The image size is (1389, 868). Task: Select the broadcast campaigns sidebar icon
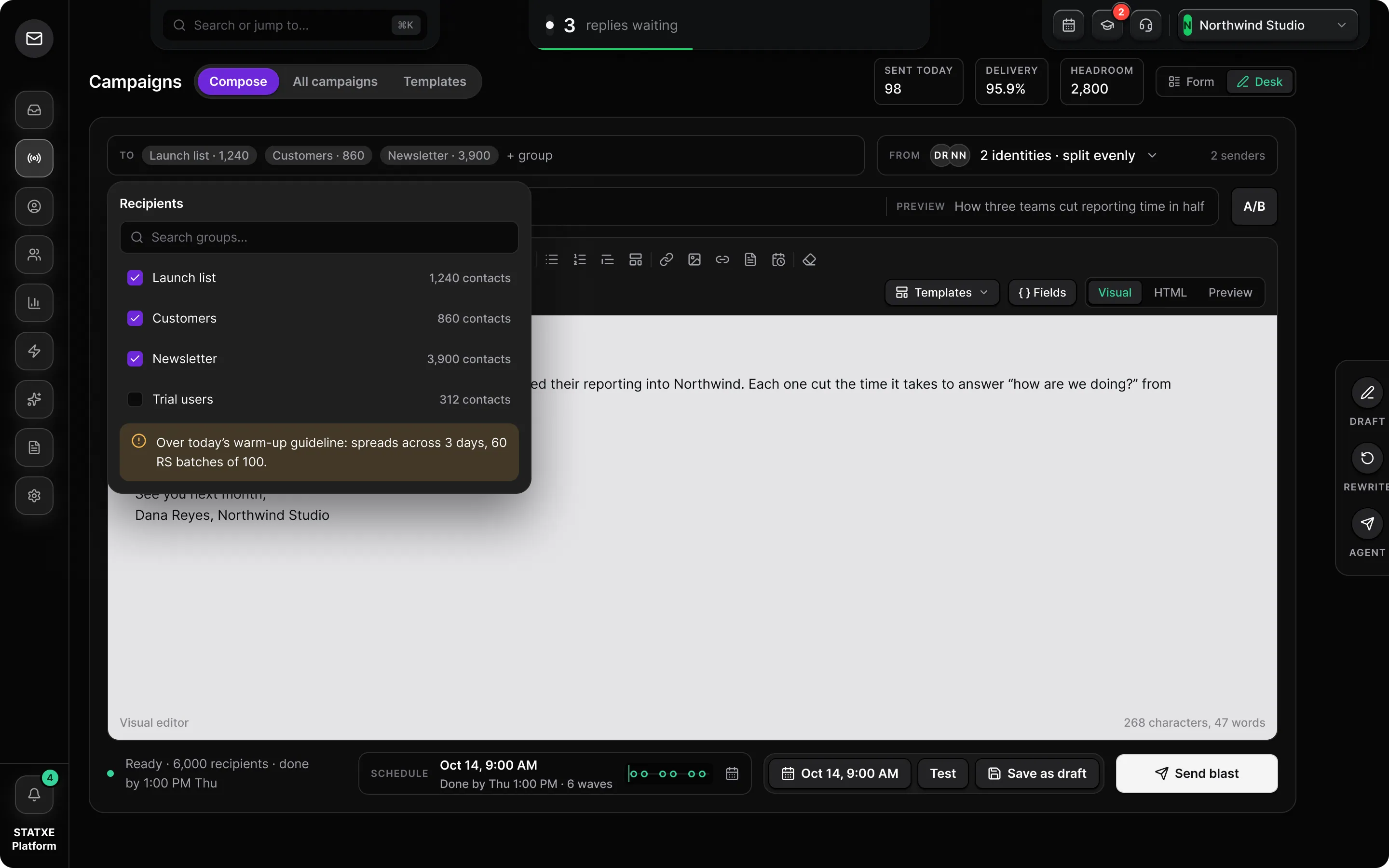point(34,158)
